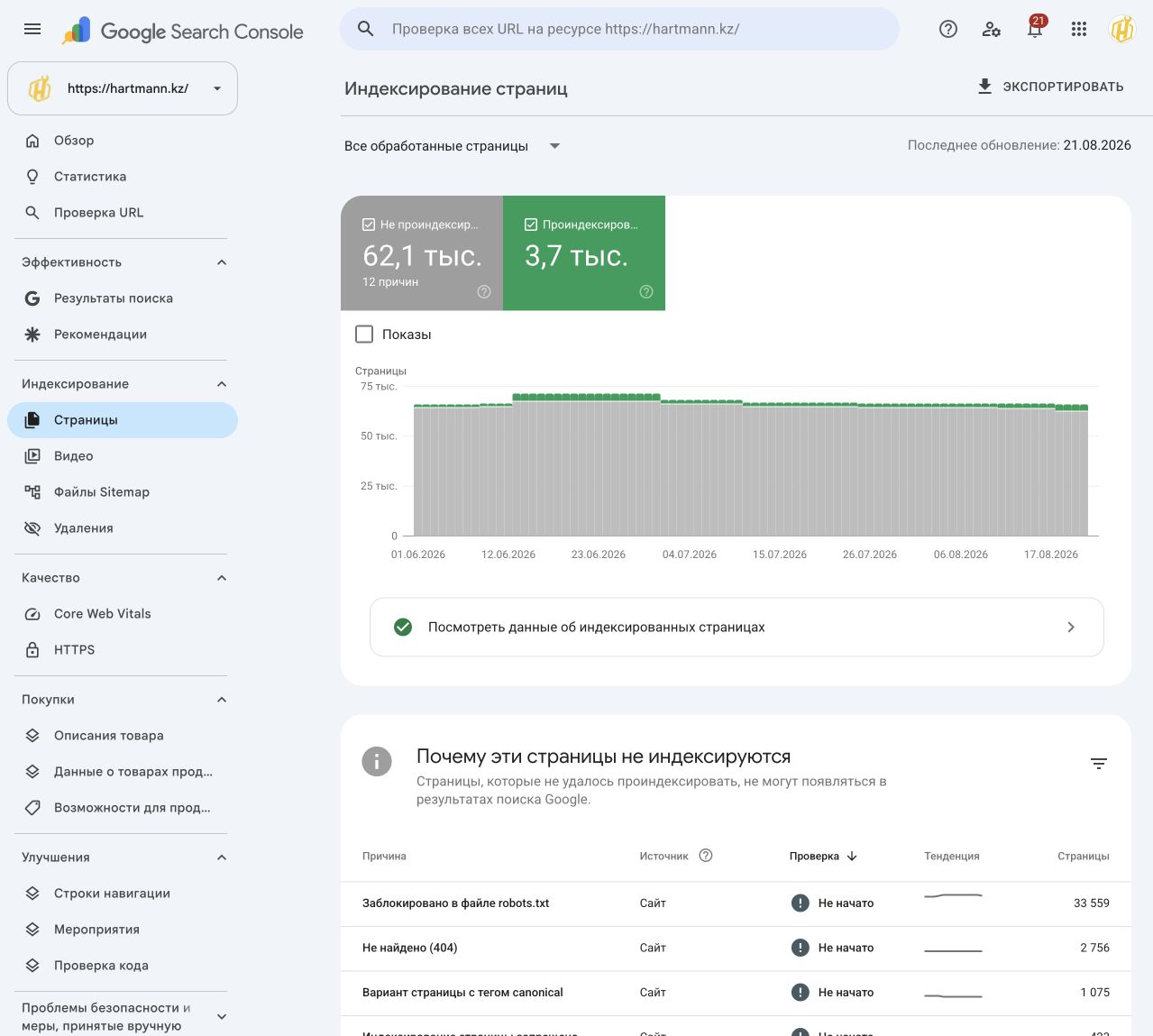The height and width of the screenshot is (1036, 1153).
Task: Open users and permissions settings icon
Action: coord(992,29)
